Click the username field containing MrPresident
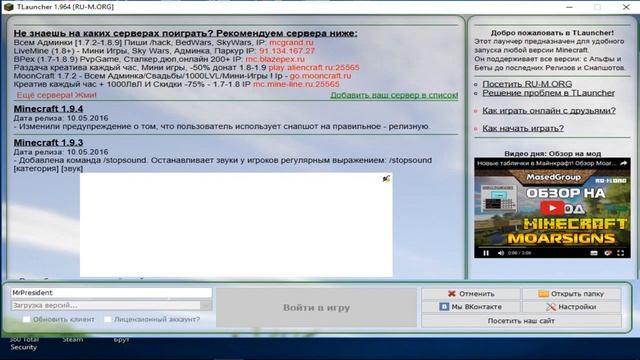Screen dimensions: 640x360 pyautogui.click(x=111, y=293)
